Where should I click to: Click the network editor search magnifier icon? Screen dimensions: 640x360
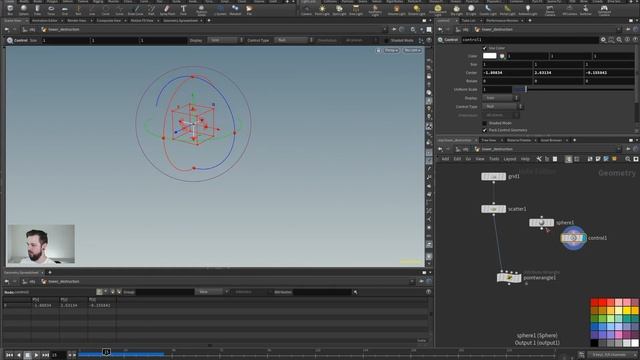[628, 159]
